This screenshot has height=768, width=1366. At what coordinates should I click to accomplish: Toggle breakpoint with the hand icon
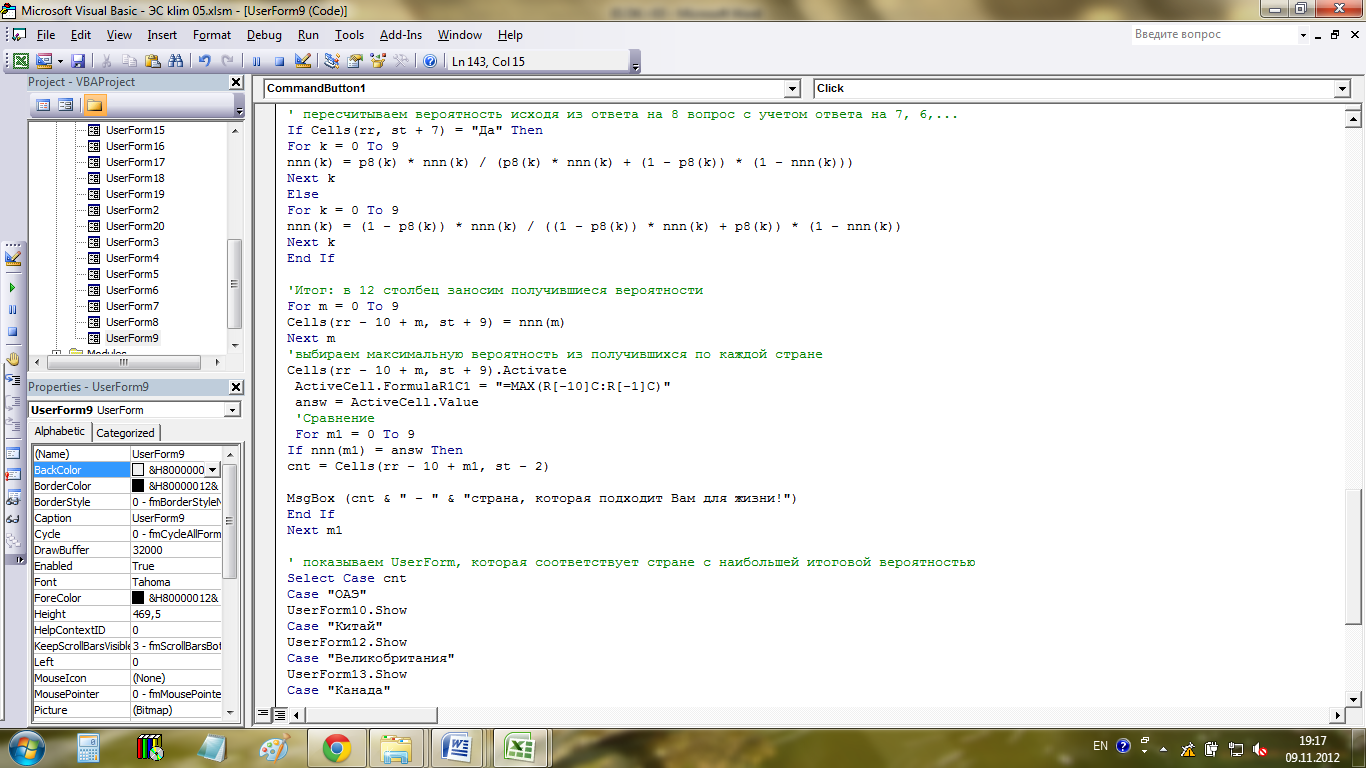click(x=13, y=358)
